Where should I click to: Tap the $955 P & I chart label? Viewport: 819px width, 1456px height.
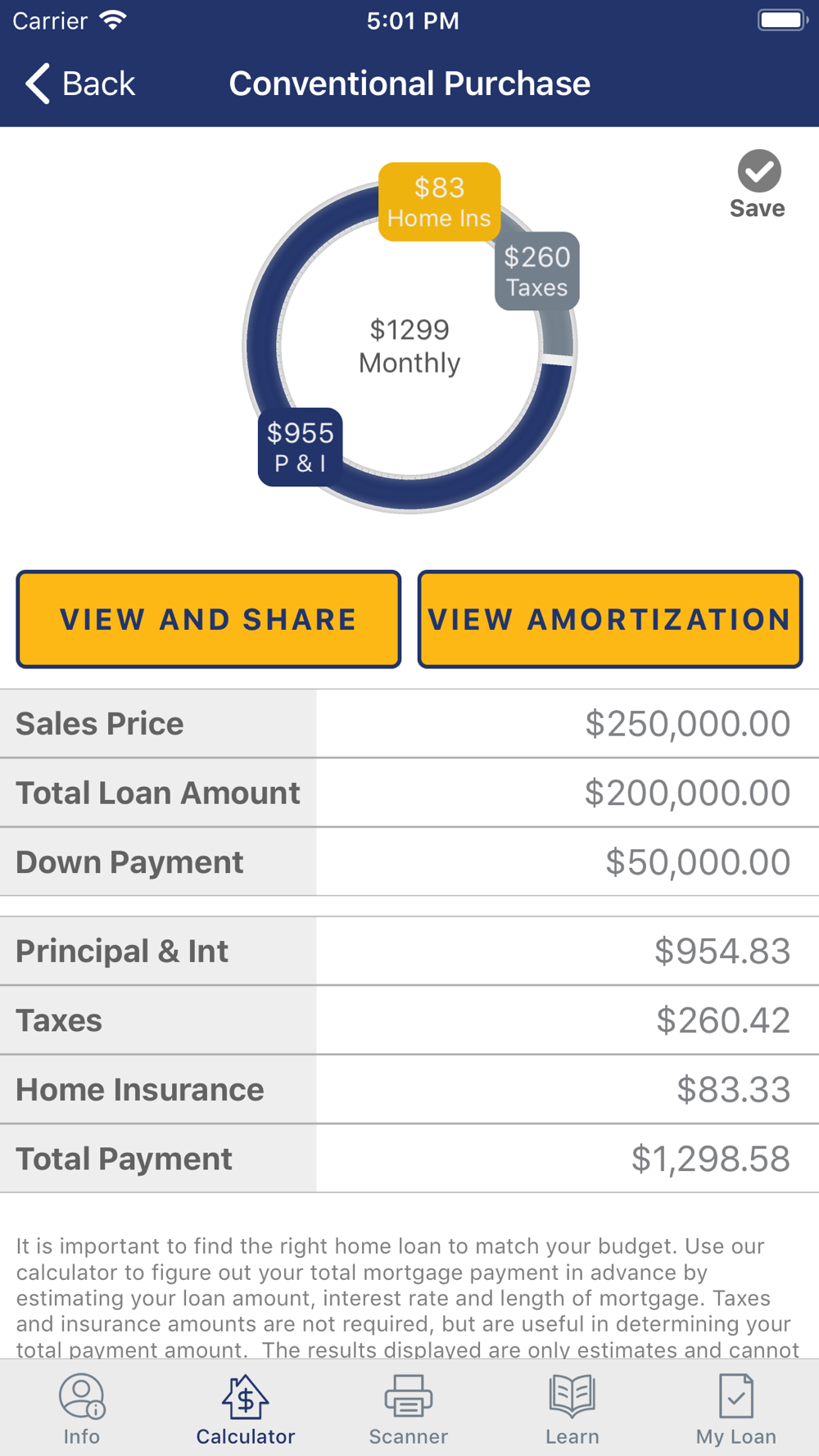coord(301,447)
